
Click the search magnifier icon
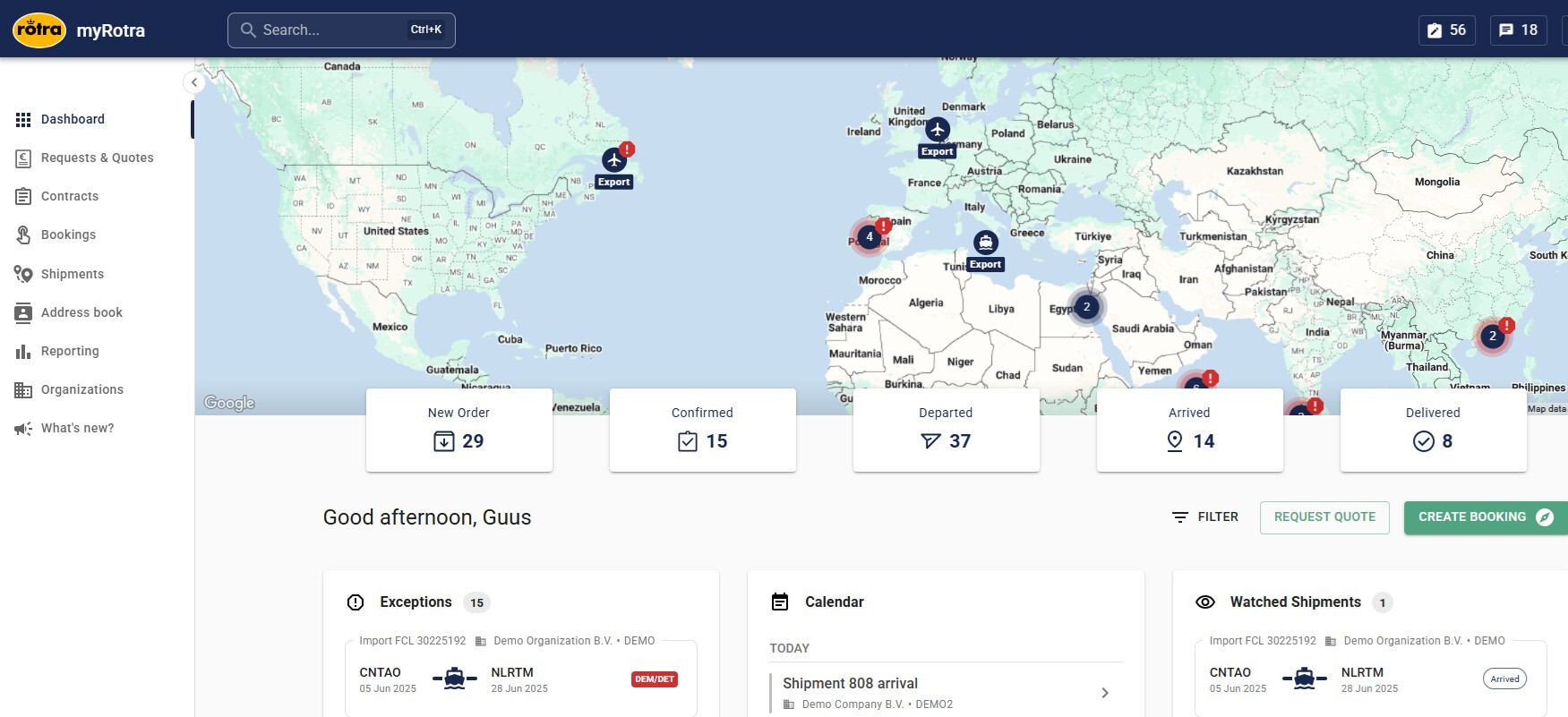coord(248,30)
